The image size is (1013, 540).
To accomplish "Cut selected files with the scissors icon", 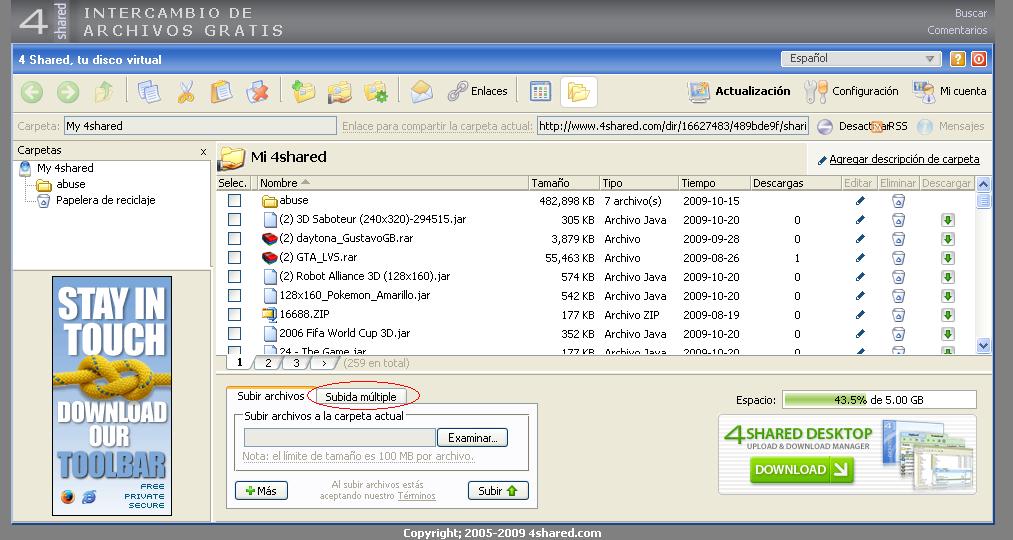I will [185, 92].
